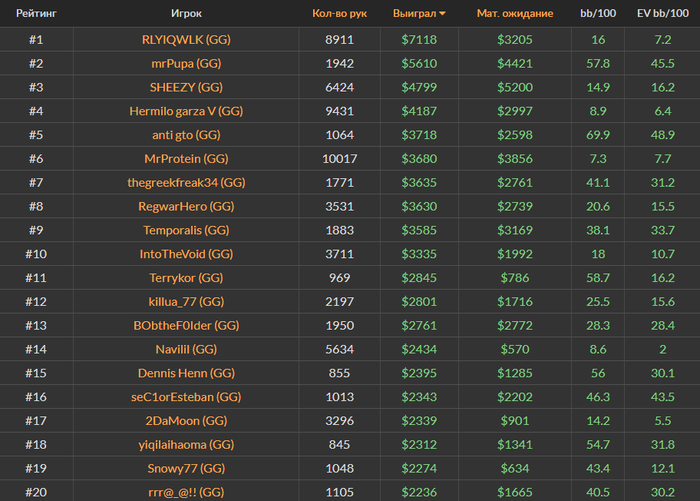Open killua_77 (GG) player link
Screen dimensions: 700x501
tap(186, 301)
